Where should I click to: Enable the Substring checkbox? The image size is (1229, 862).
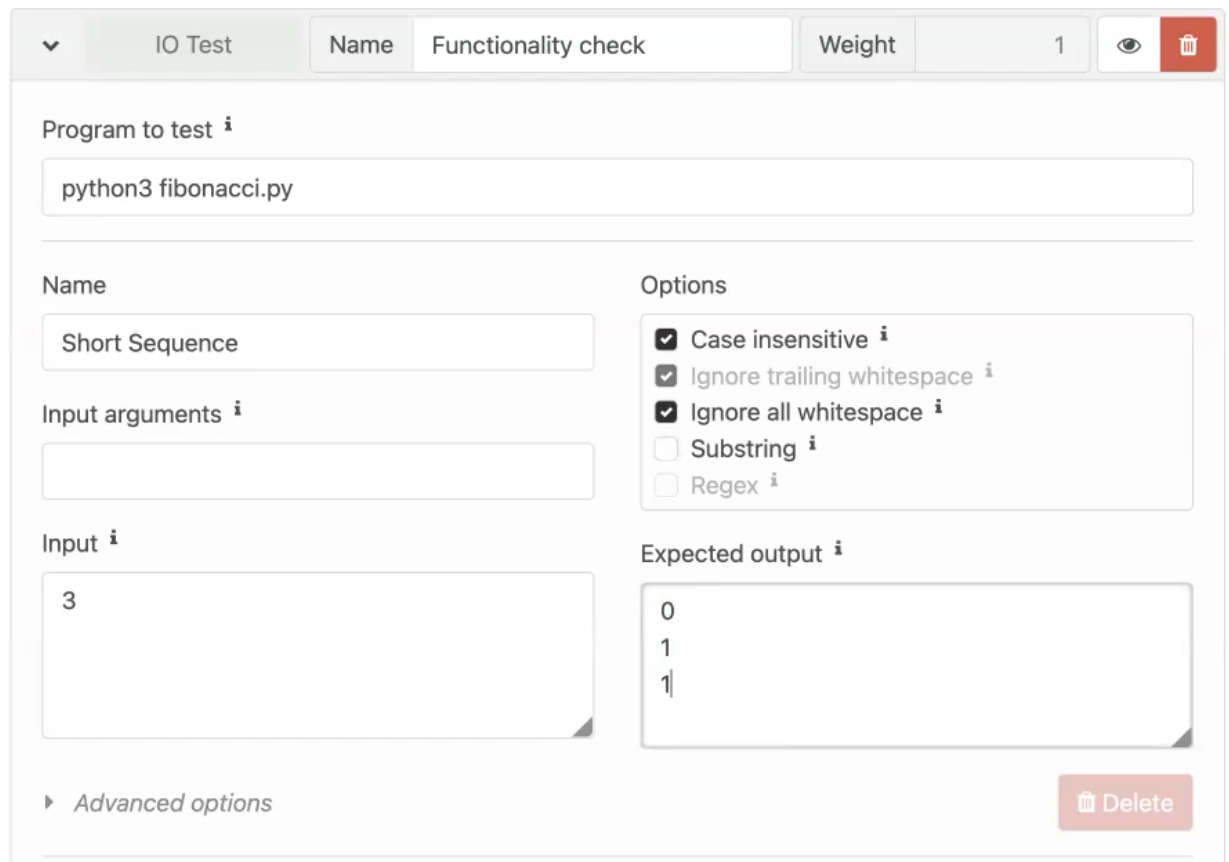point(666,448)
